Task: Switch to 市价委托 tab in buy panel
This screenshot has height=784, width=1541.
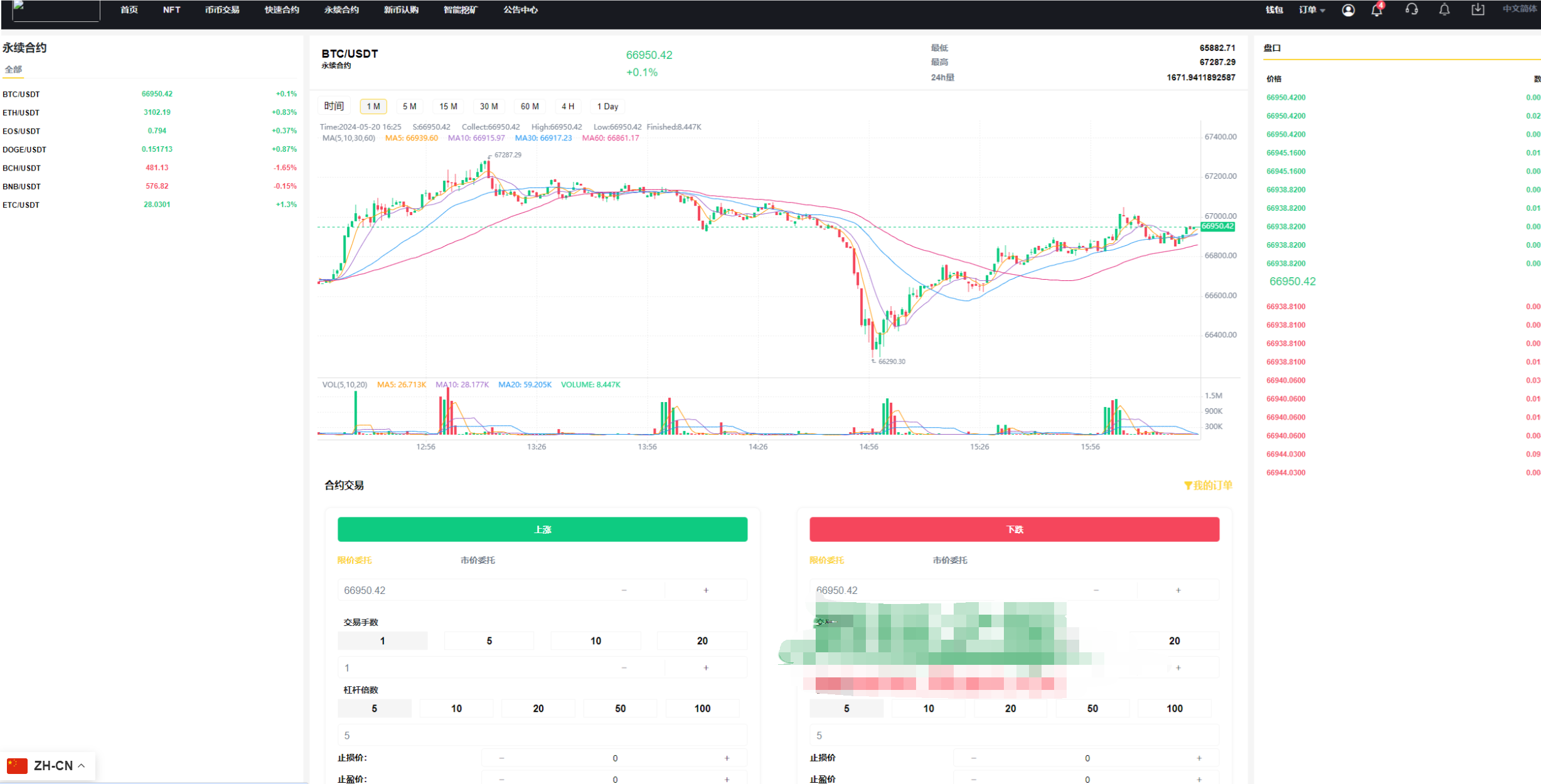Action: (x=477, y=560)
